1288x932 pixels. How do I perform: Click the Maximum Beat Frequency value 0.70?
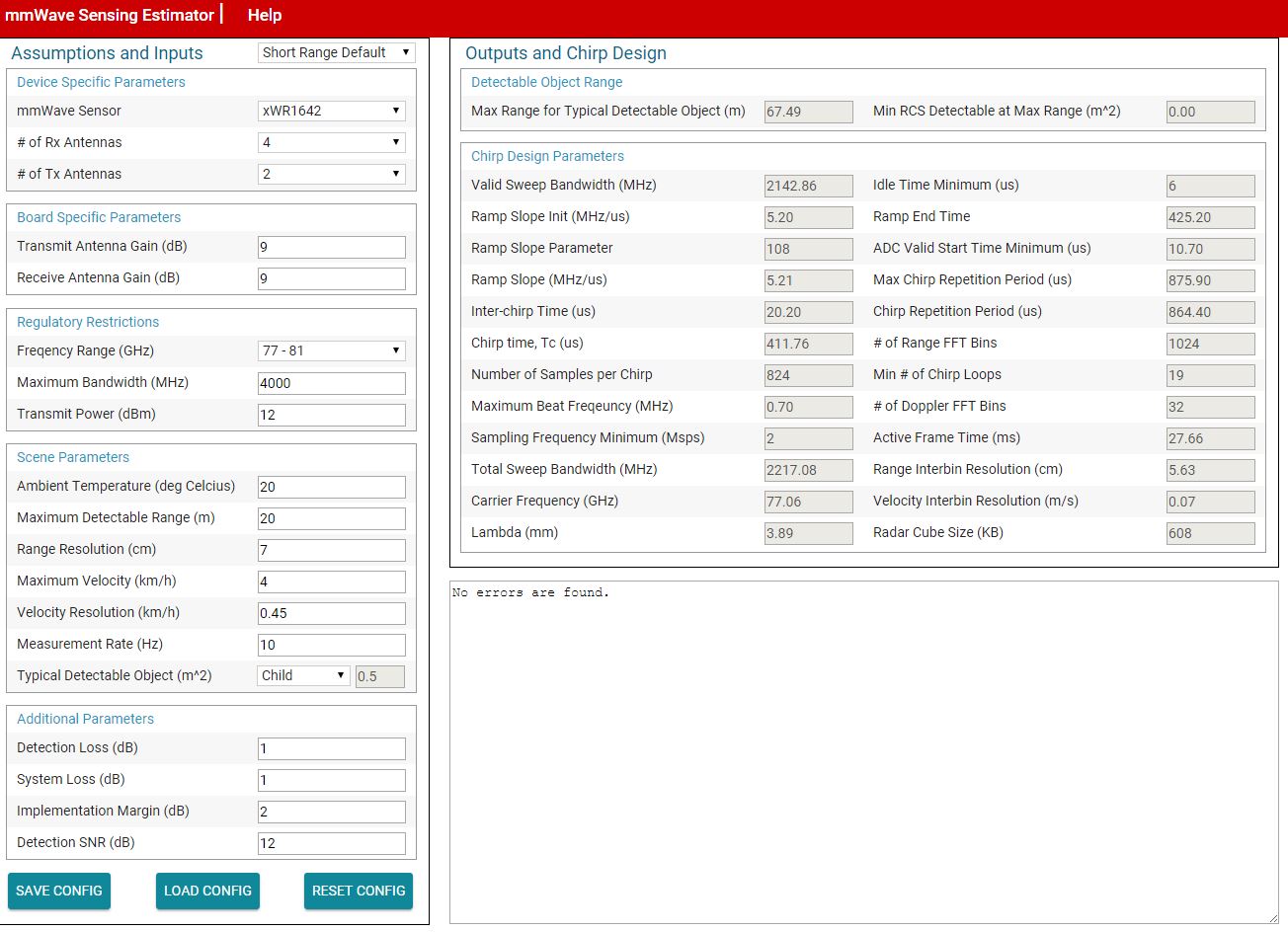pyautogui.click(x=809, y=407)
